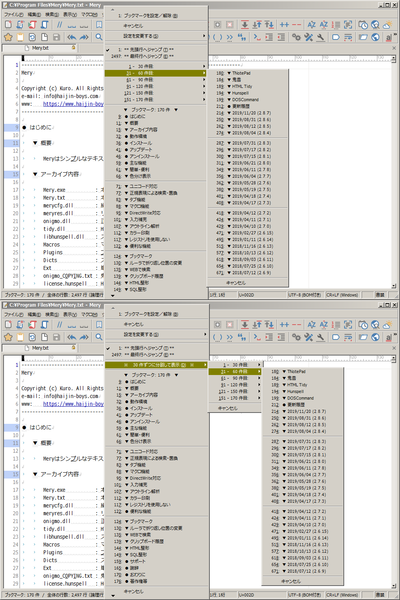Click the cloud icon in upper window toolbar

(387, 25)
